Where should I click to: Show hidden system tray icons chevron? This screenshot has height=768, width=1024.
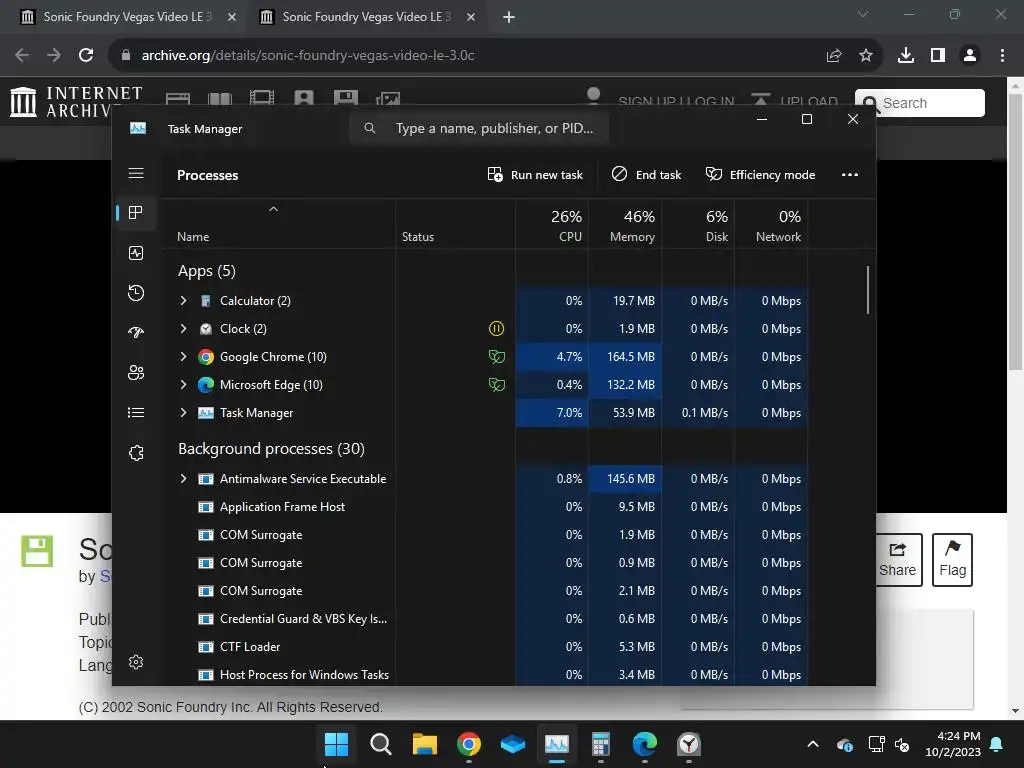tap(813, 744)
